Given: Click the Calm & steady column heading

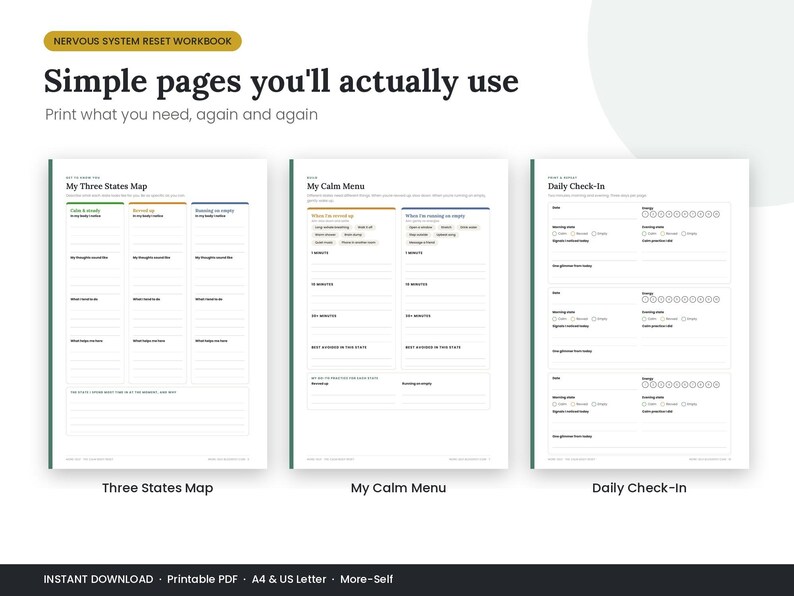Looking at the screenshot, I should [x=86, y=210].
